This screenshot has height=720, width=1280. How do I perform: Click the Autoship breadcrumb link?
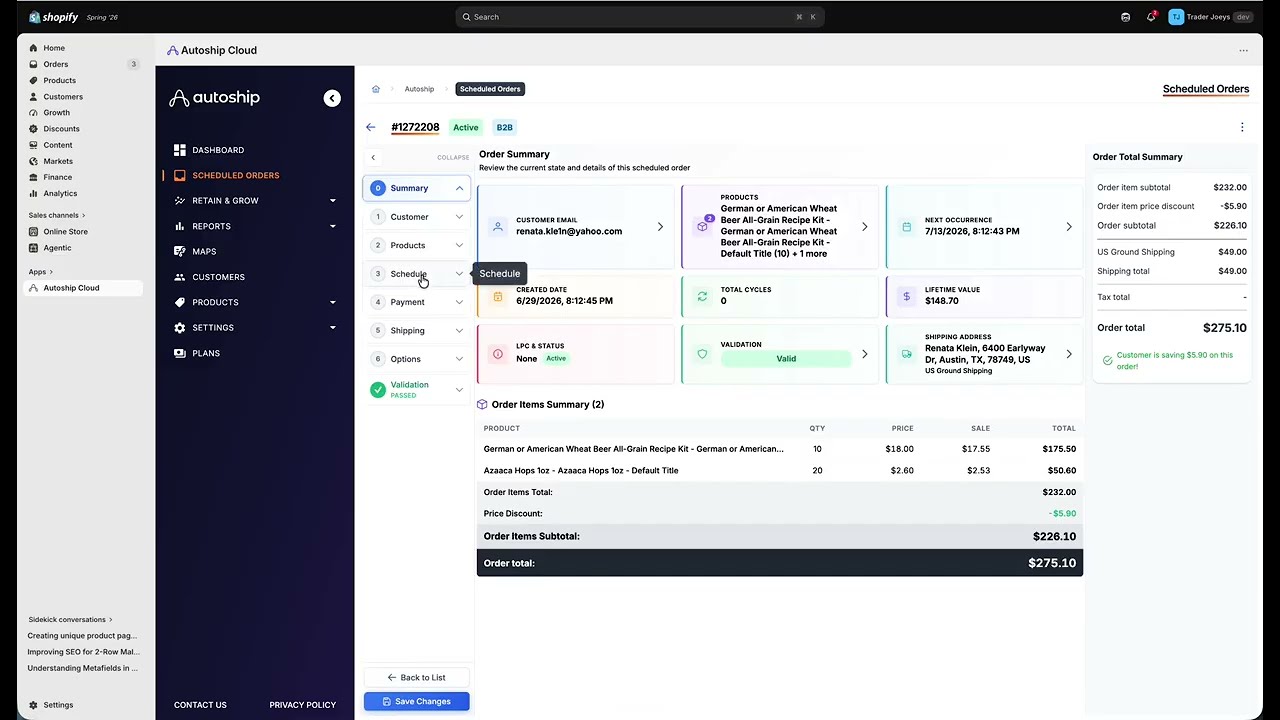point(419,89)
